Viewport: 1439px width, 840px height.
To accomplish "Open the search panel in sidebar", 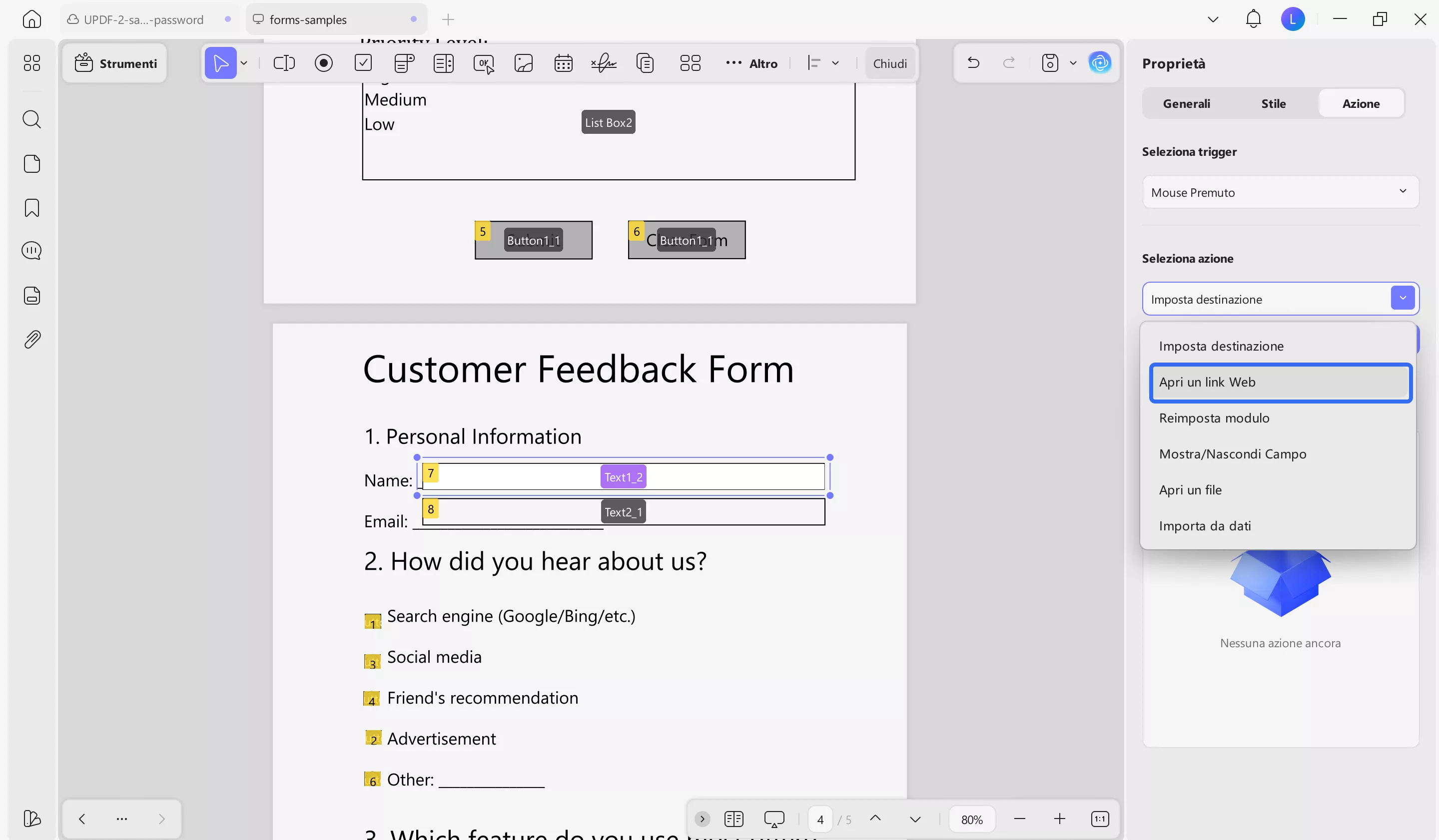I will 32,119.
